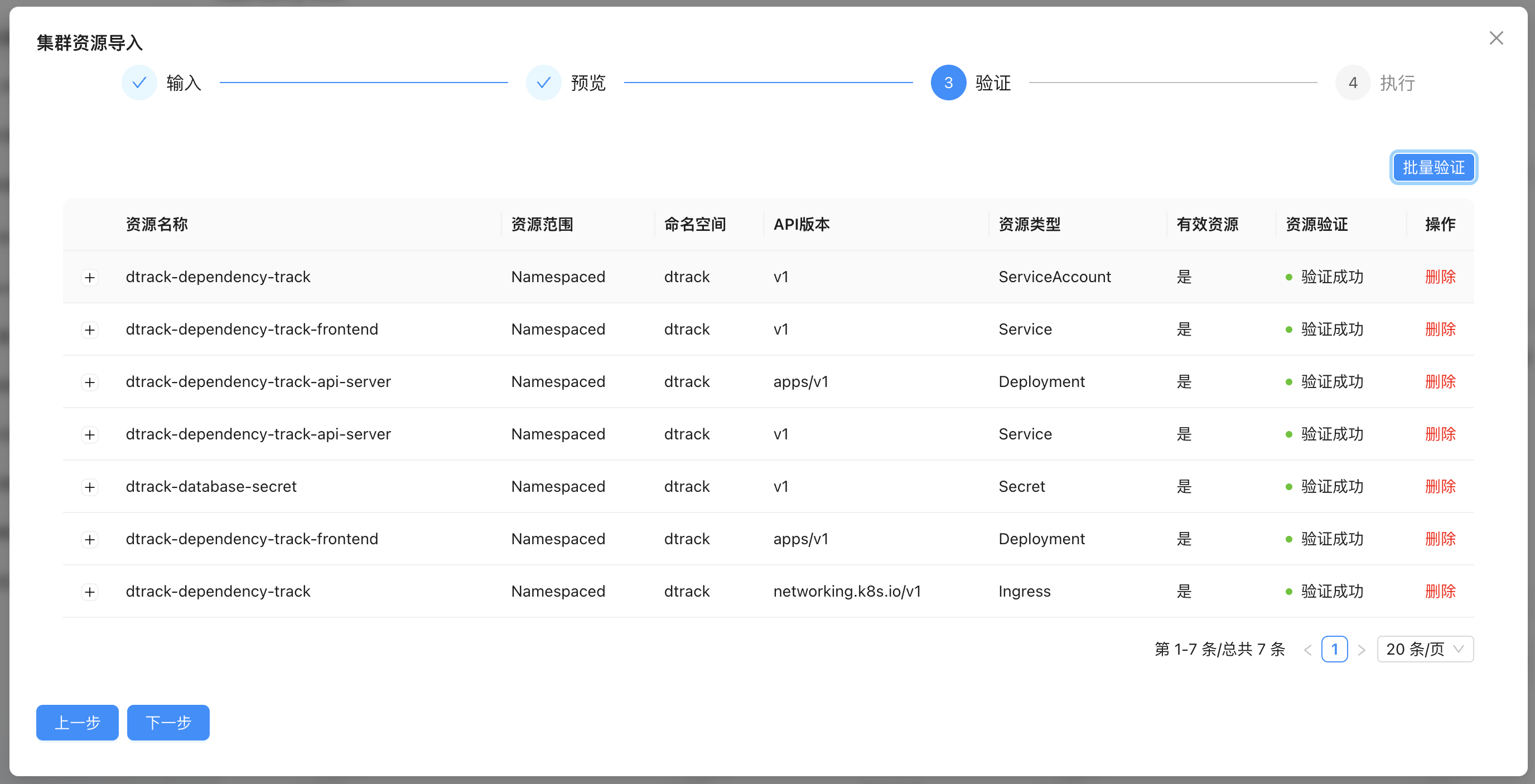Click the 上一步 previous step button
Image resolution: width=1535 pixels, height=784 pixels.
coord(78,723)
